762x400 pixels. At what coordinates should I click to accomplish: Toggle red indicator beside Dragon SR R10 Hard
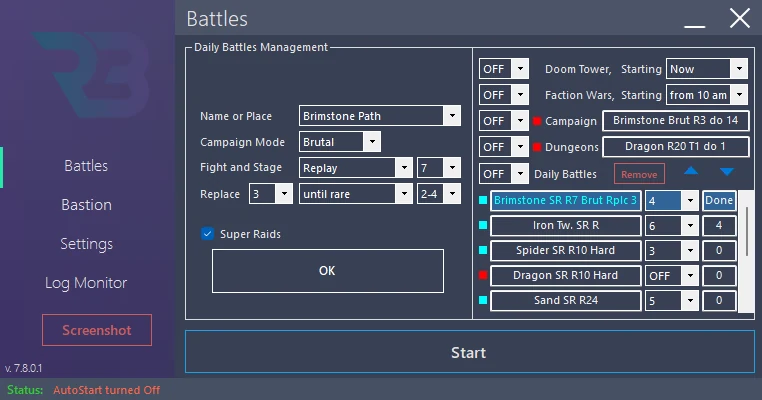[483, 275]
